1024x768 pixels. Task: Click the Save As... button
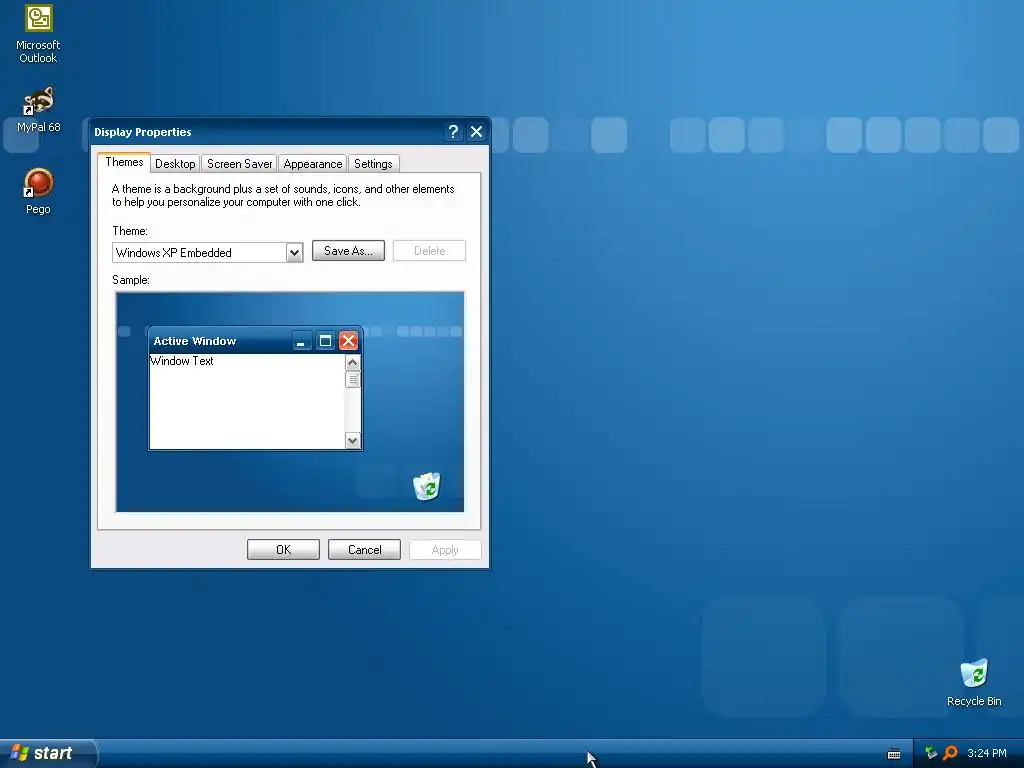[348, 251]
